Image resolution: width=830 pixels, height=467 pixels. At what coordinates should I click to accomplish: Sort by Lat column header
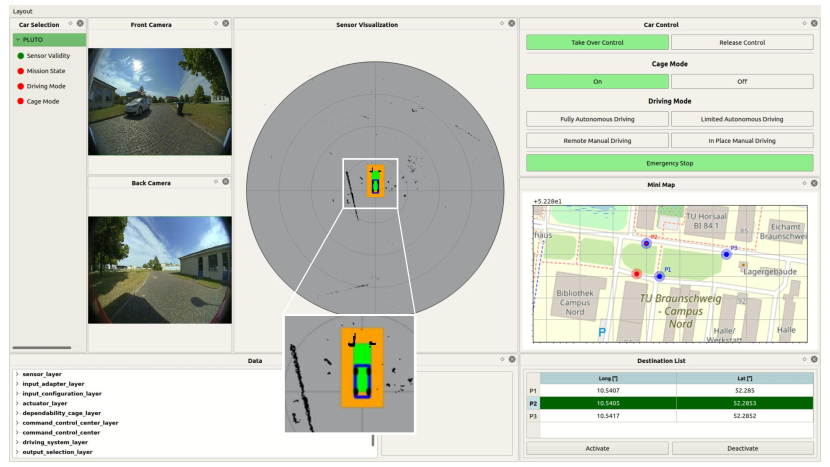[745, 378]
